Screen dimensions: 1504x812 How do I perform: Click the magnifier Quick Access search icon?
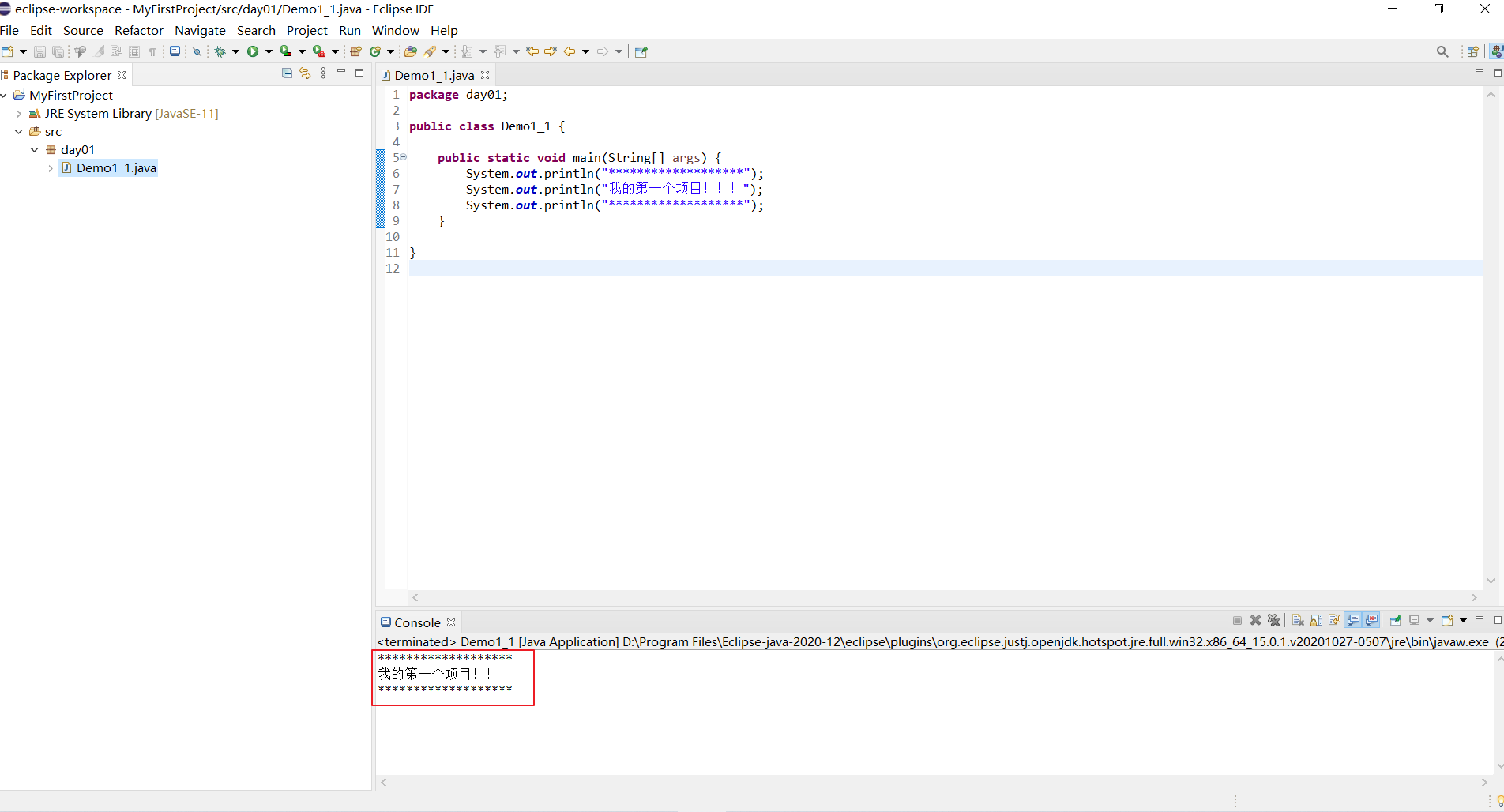(1442, 51)
